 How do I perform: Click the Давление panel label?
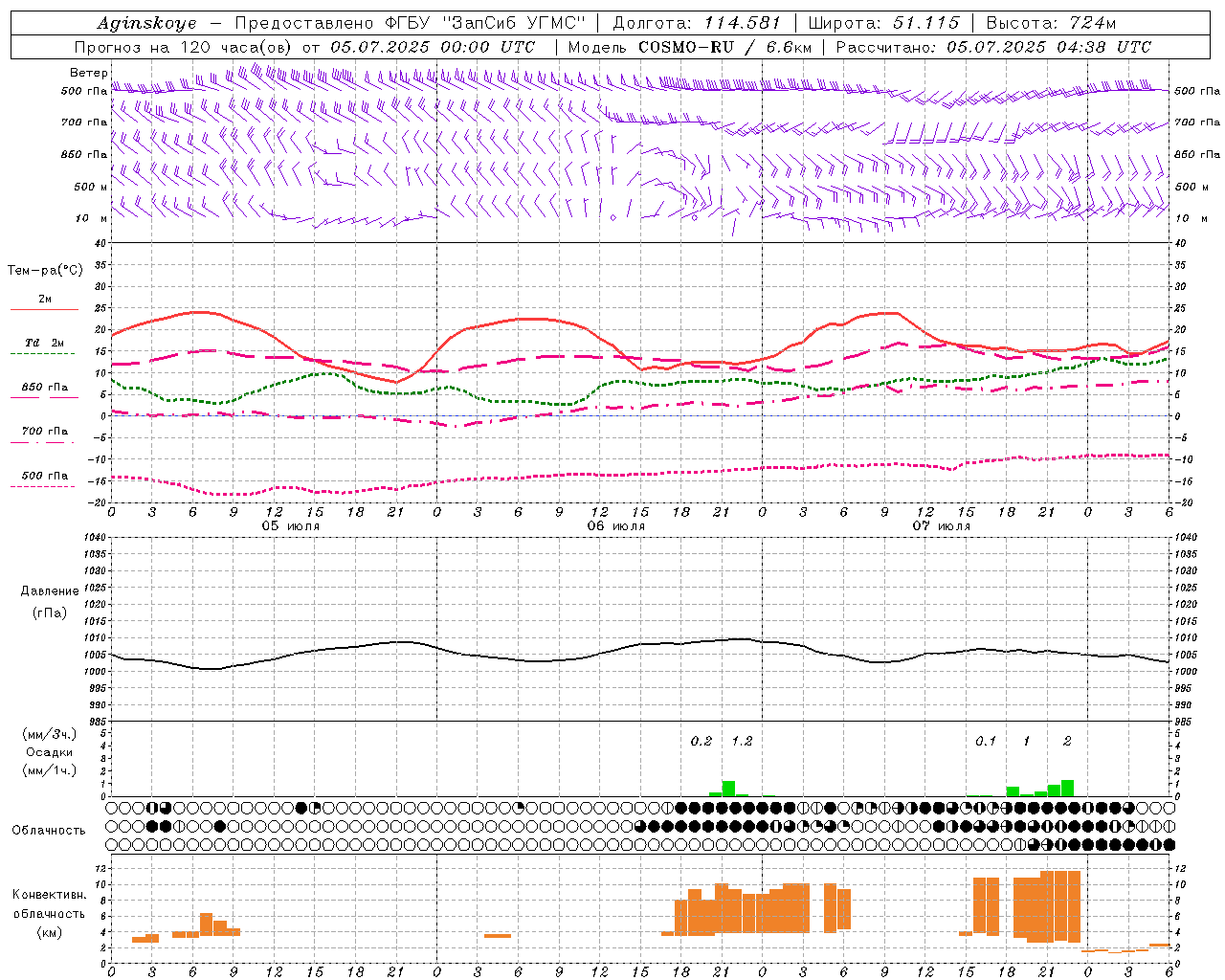[x=49, y=591]
